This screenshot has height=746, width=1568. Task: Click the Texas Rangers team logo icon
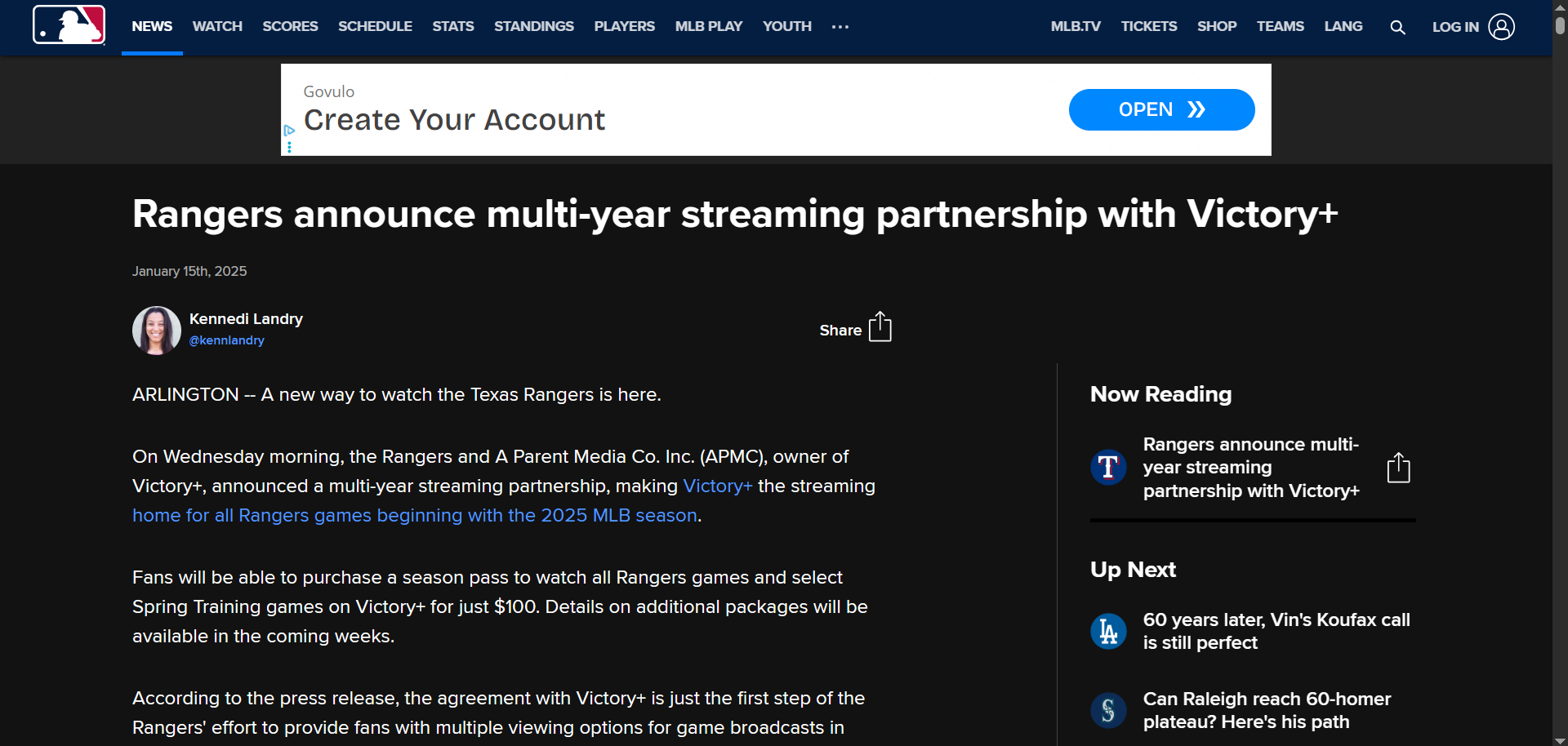1108,468
